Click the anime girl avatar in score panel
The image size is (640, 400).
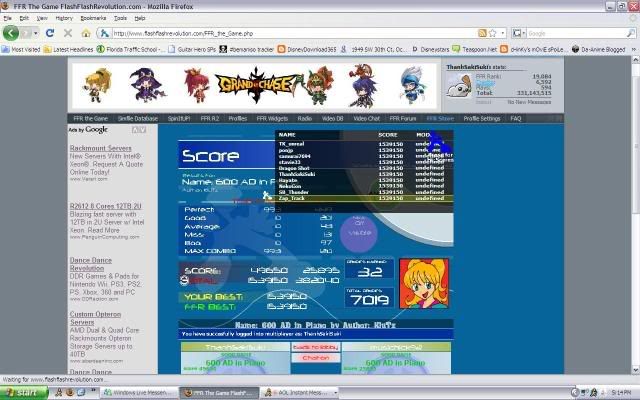coord(423,283)
